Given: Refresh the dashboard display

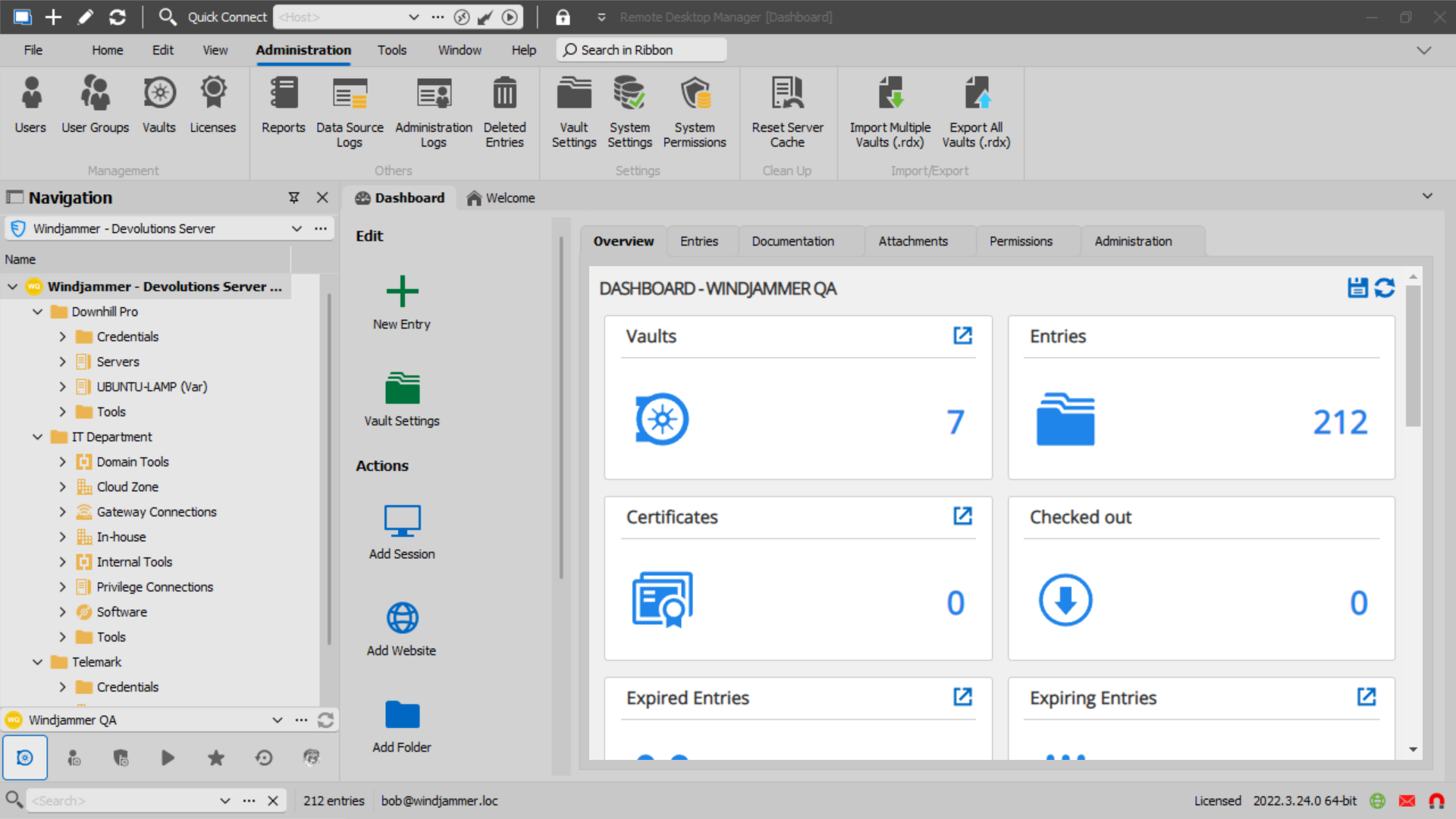Looking at the screenshot, I should (x=1384, y=288).
